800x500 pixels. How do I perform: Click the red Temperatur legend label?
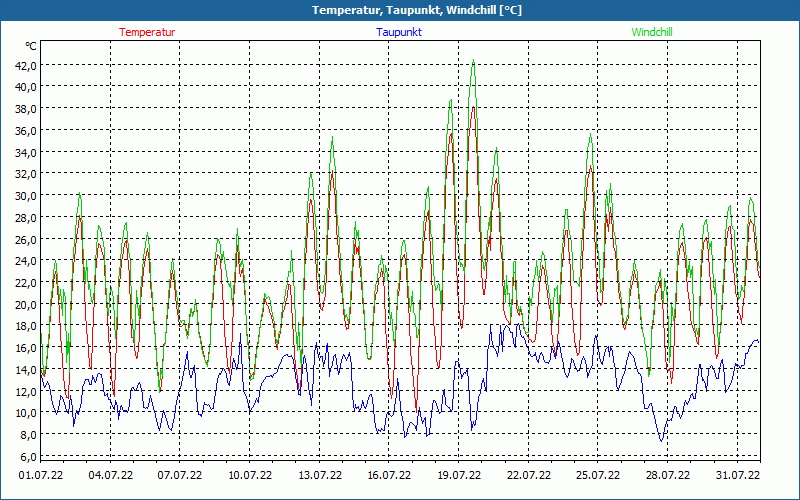tap(147, 32)
